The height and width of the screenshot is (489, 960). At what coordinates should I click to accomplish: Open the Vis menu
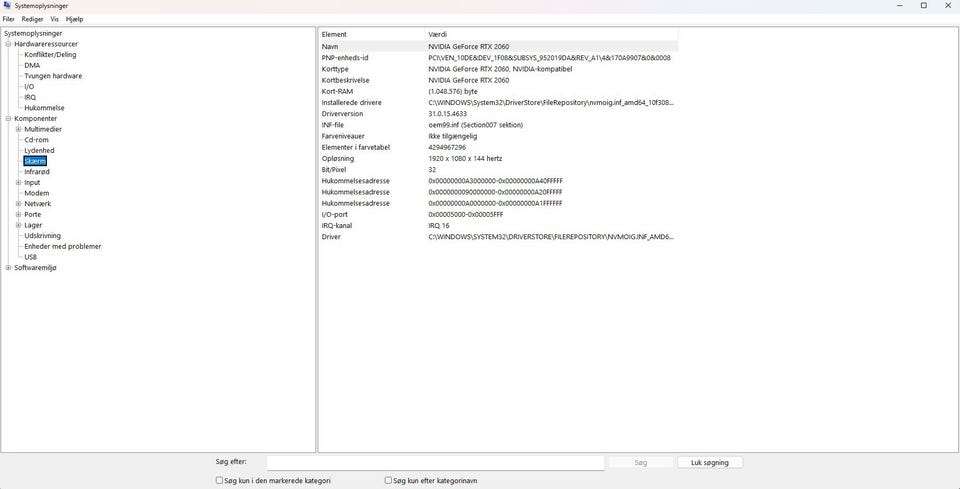[x=54, y=19]
